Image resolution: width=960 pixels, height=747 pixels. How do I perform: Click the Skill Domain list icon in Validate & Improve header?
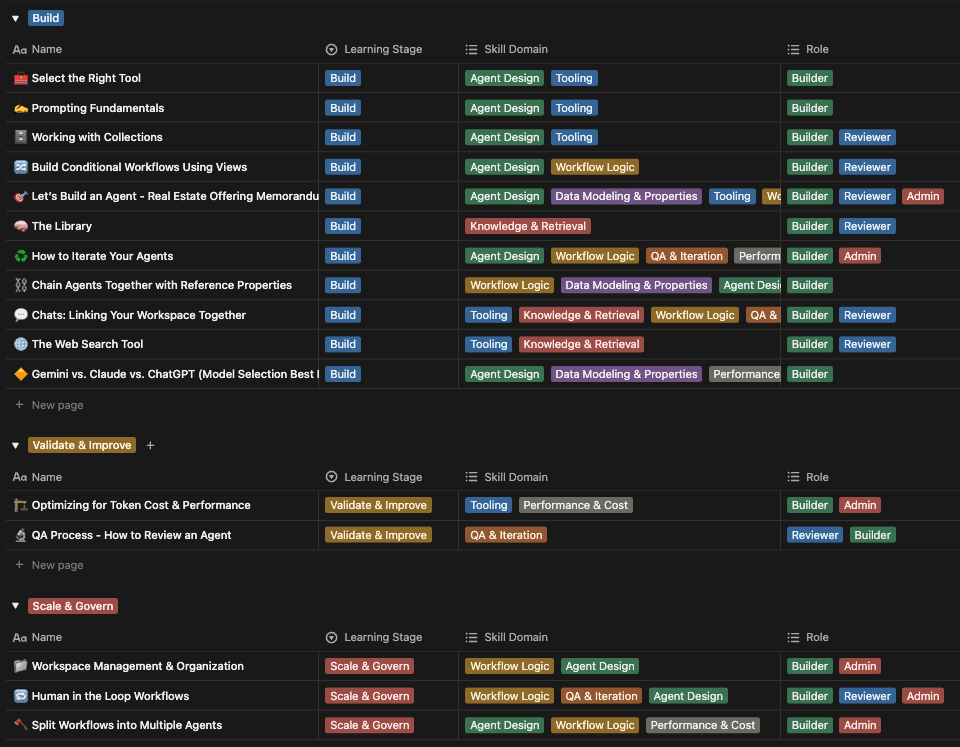(x=471, y=477)
